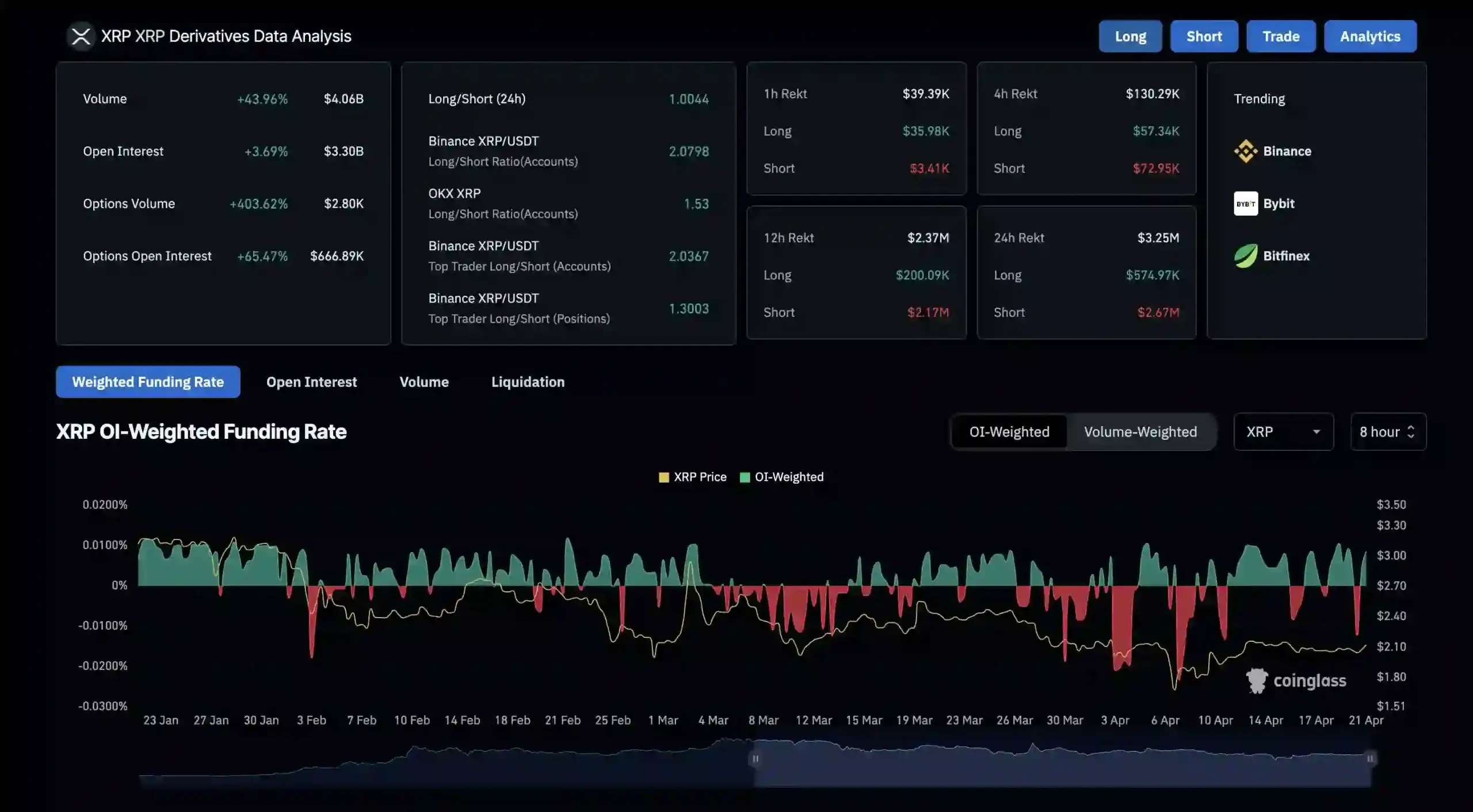Click right handle of range navigator

pos(1370,759)
